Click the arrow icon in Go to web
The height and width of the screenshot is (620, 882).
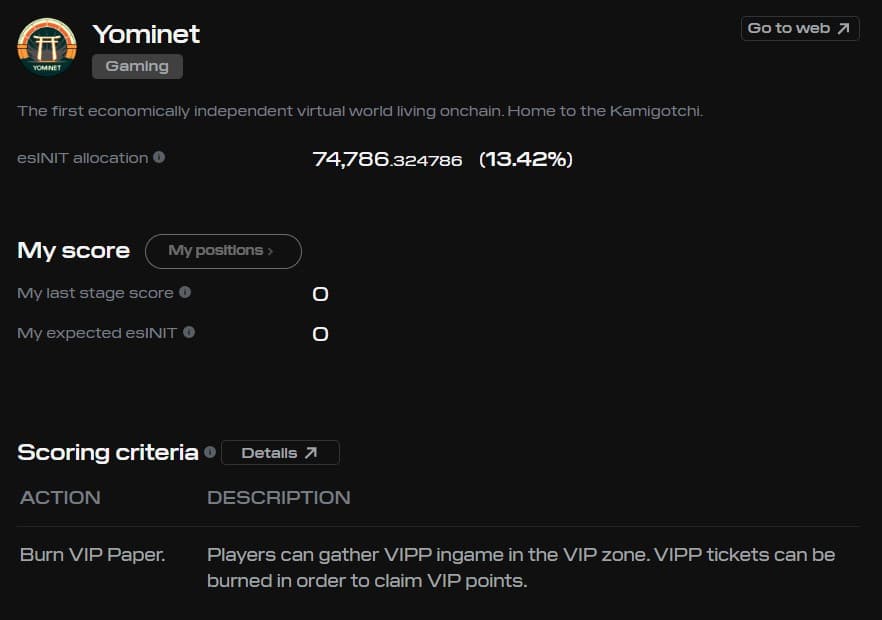pyautogui.click(x=843, y=28)
